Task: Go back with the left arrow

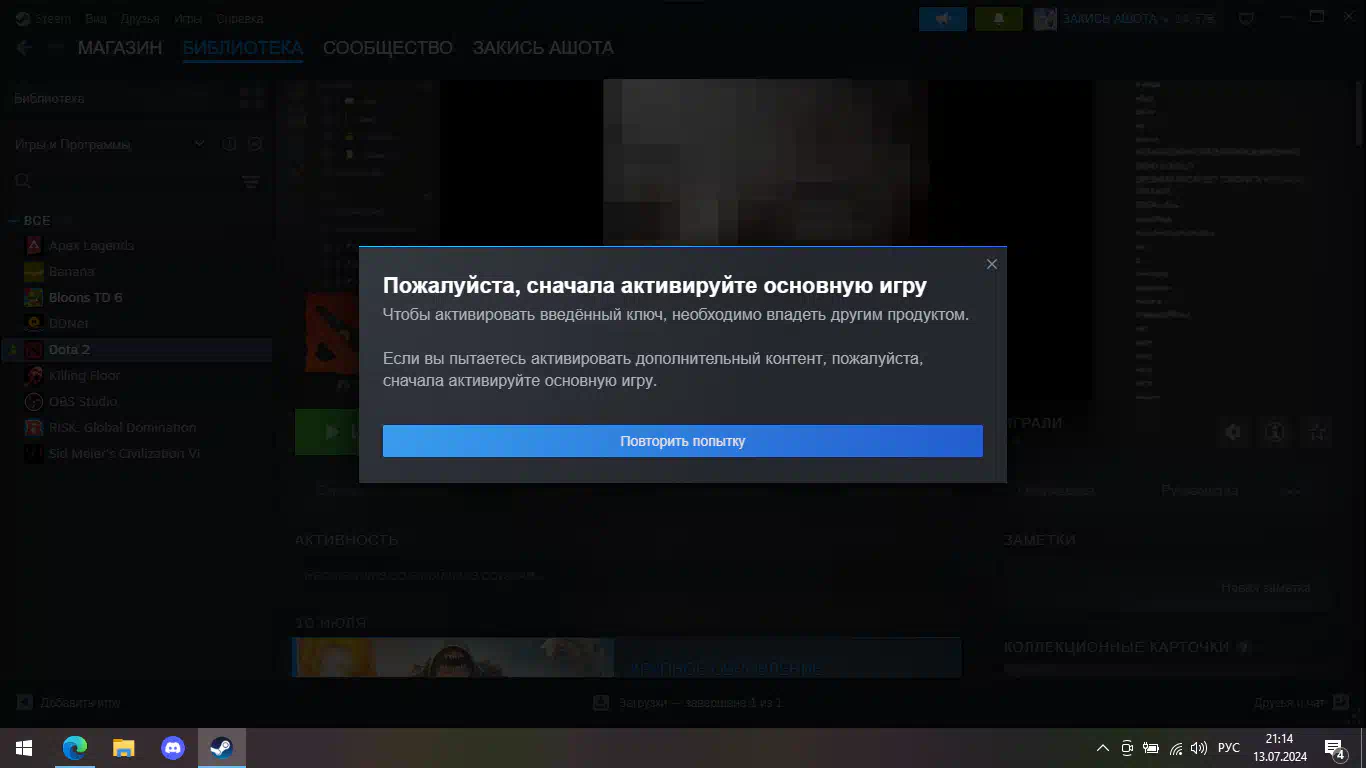Action: (24, 48)
